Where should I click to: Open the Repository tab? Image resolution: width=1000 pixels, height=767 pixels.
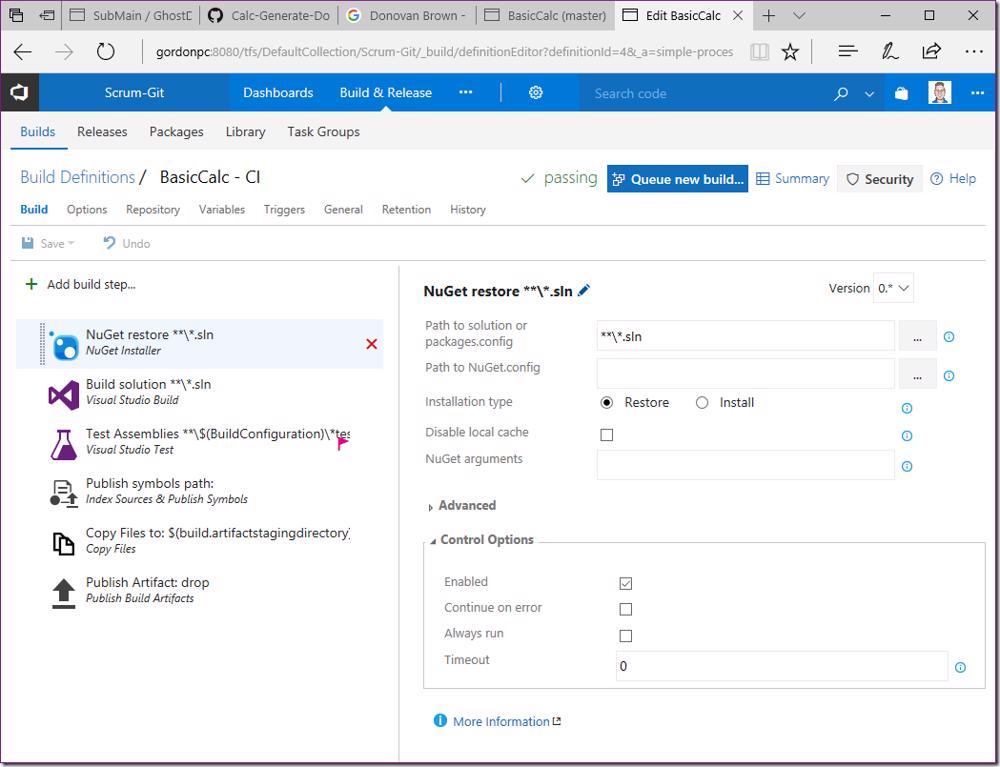click(152, 210)
